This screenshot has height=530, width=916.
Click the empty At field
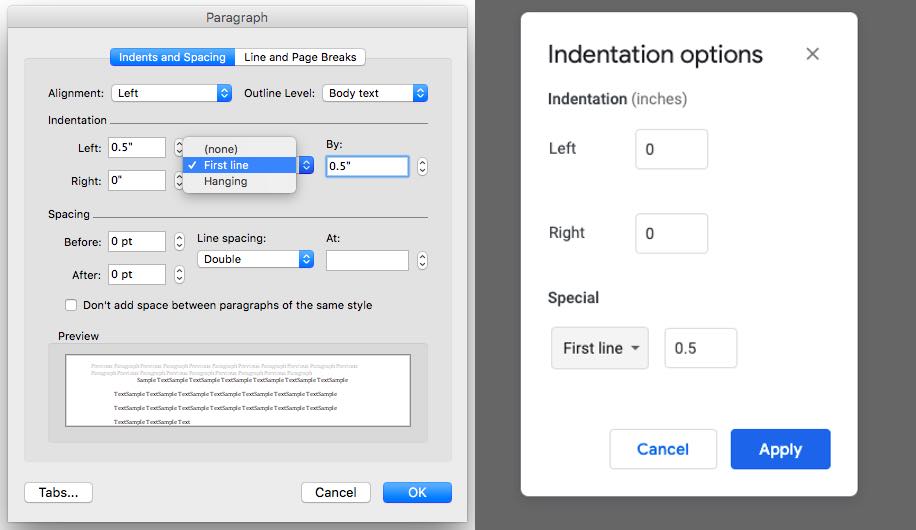(x=367, y=260)
